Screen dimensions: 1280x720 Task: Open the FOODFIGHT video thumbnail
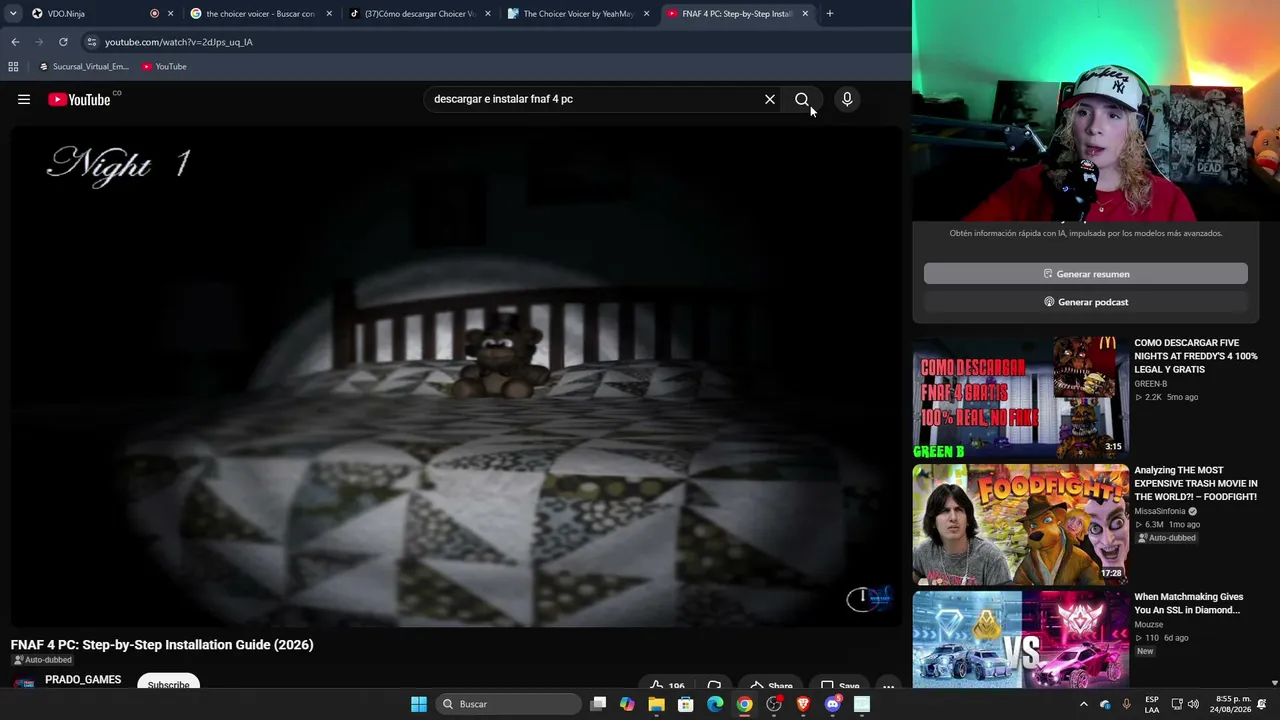pyautogui.click(x=1020, y=524)
